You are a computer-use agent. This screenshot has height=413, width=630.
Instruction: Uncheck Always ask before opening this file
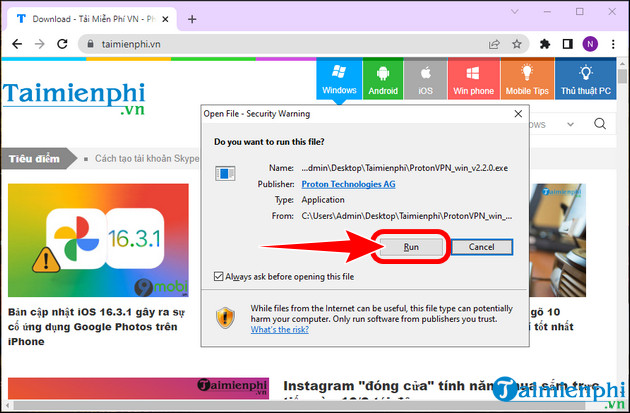(219, 276)
